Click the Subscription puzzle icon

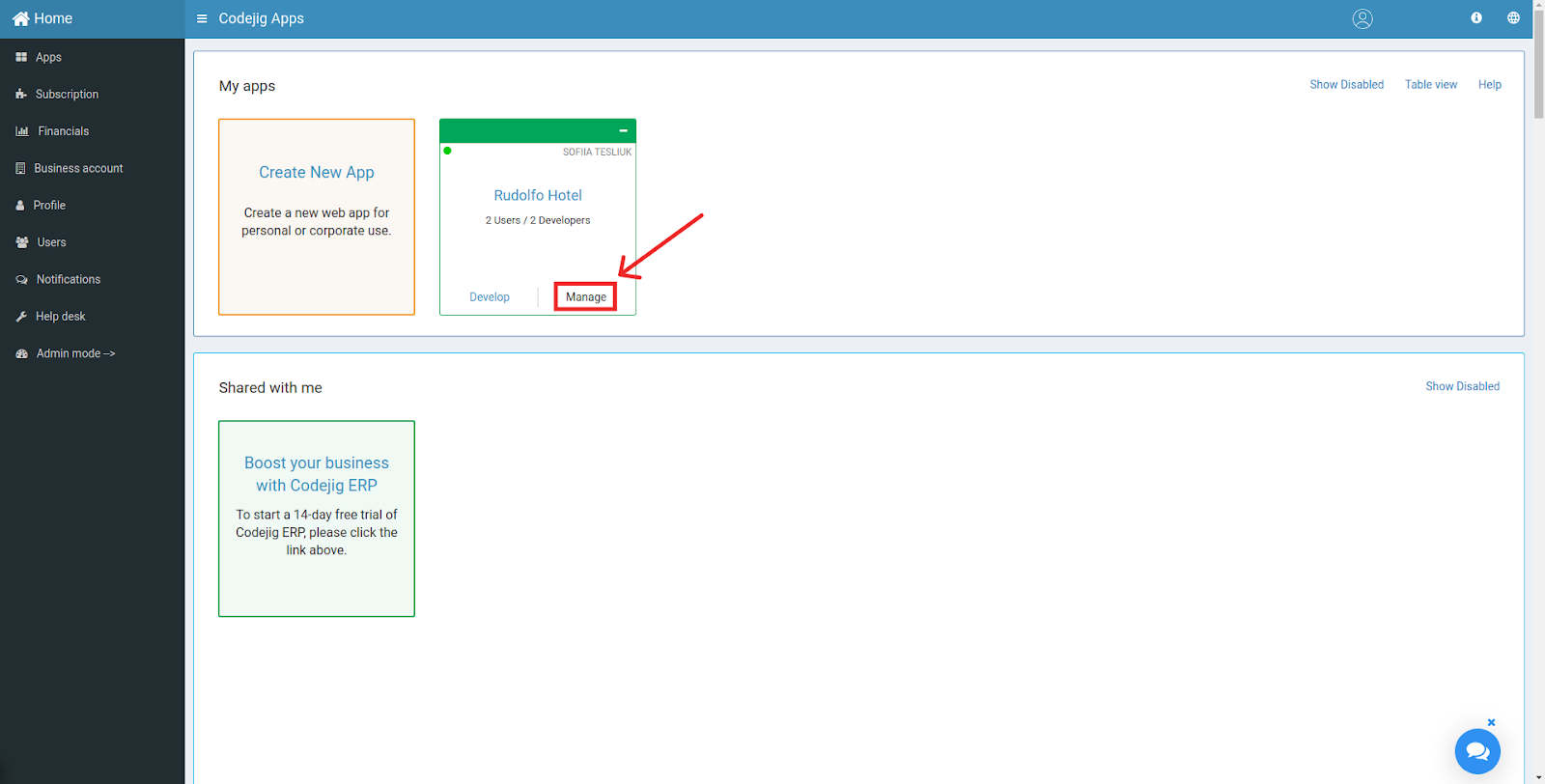click(21, 95)
